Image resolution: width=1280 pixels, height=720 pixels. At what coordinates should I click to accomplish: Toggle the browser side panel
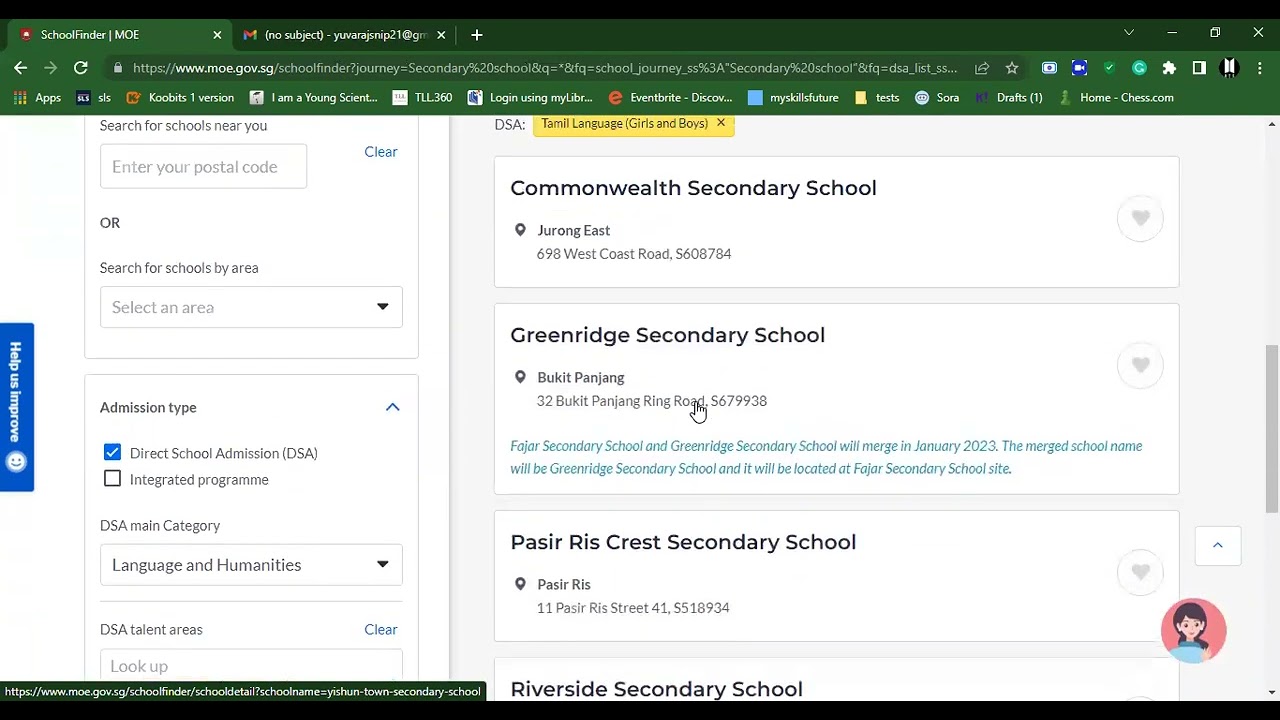[x=1199, y=68]
